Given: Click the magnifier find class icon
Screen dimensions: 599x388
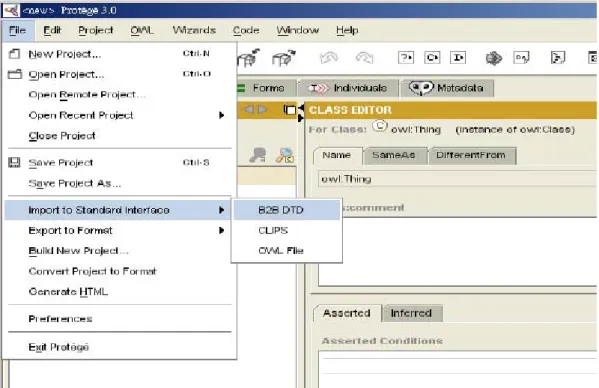Looking at the screenshot, I should coord(285,155).
